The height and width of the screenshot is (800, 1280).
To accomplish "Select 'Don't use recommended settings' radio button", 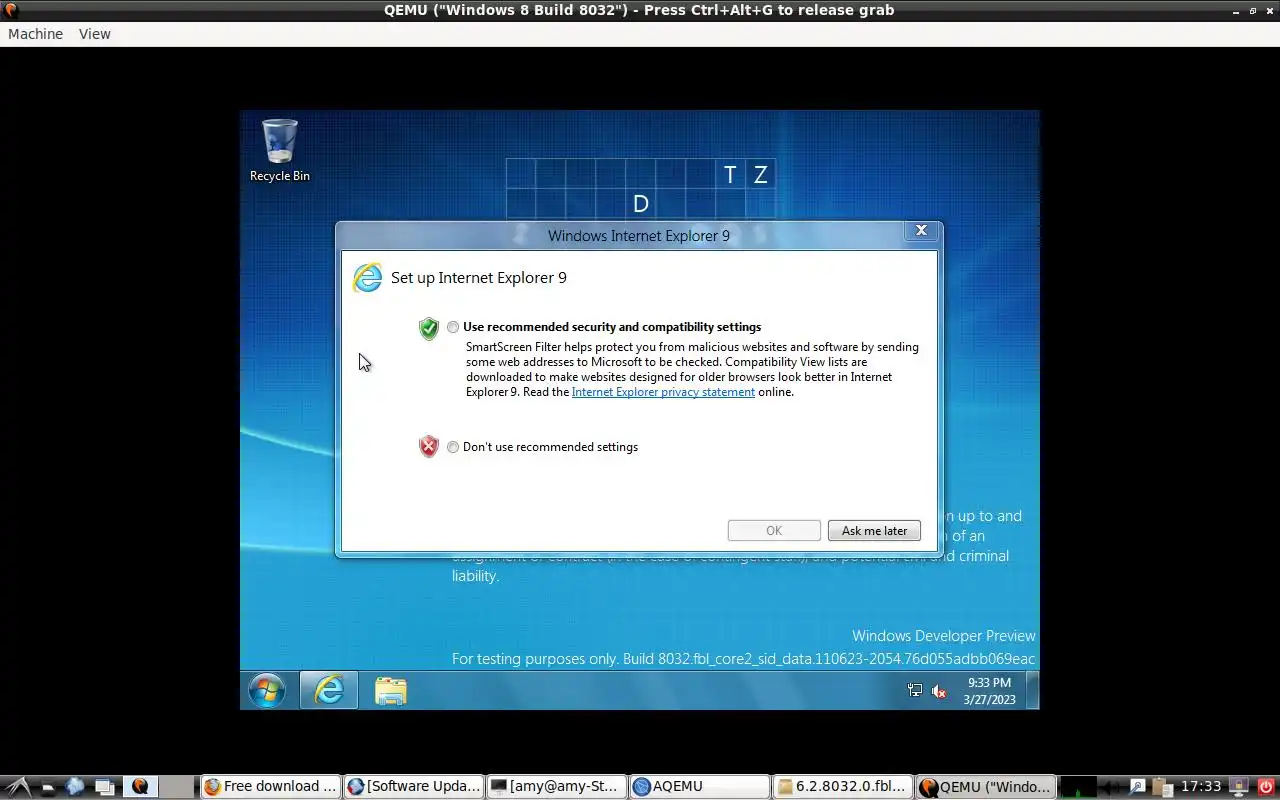I will [453, 447].
